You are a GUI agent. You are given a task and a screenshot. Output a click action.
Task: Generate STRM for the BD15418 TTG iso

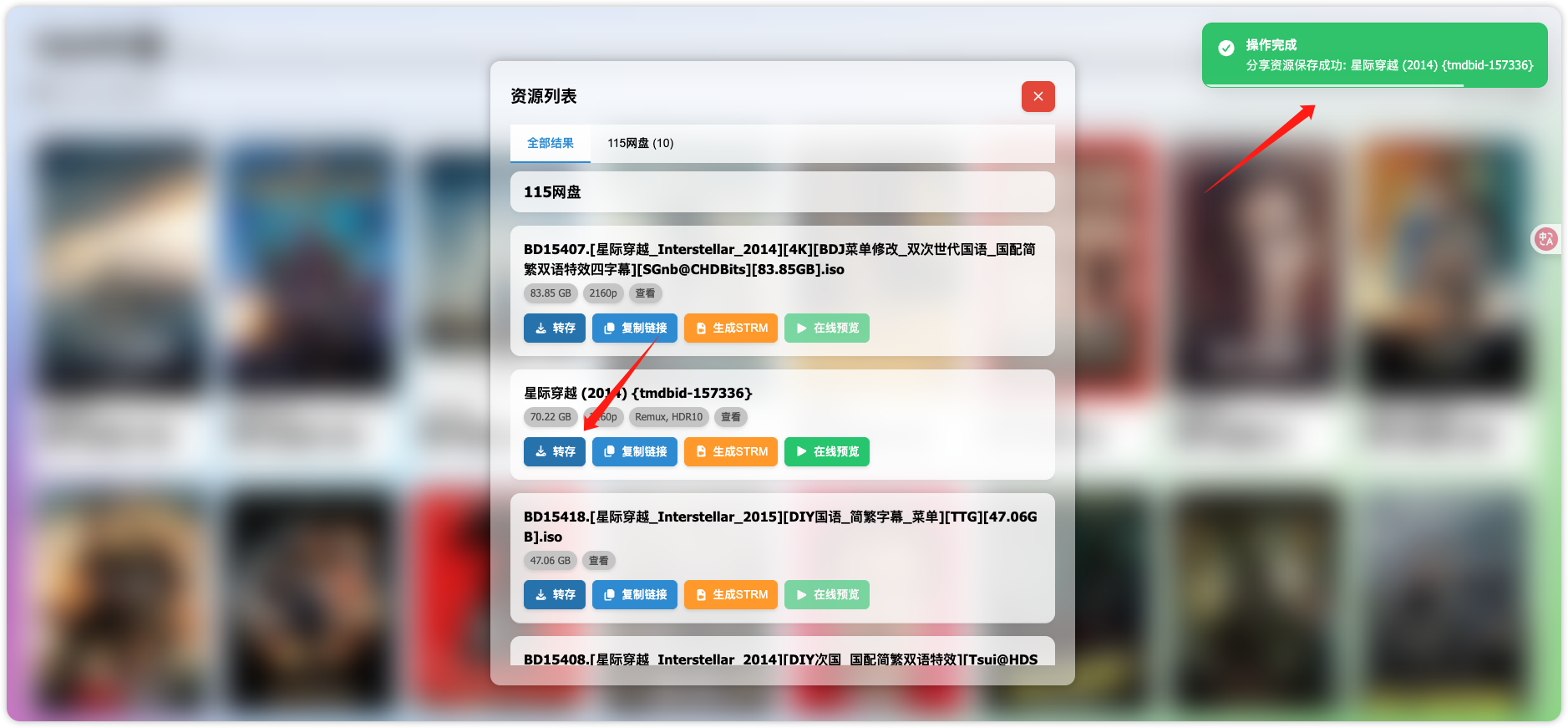coord(731,595)
